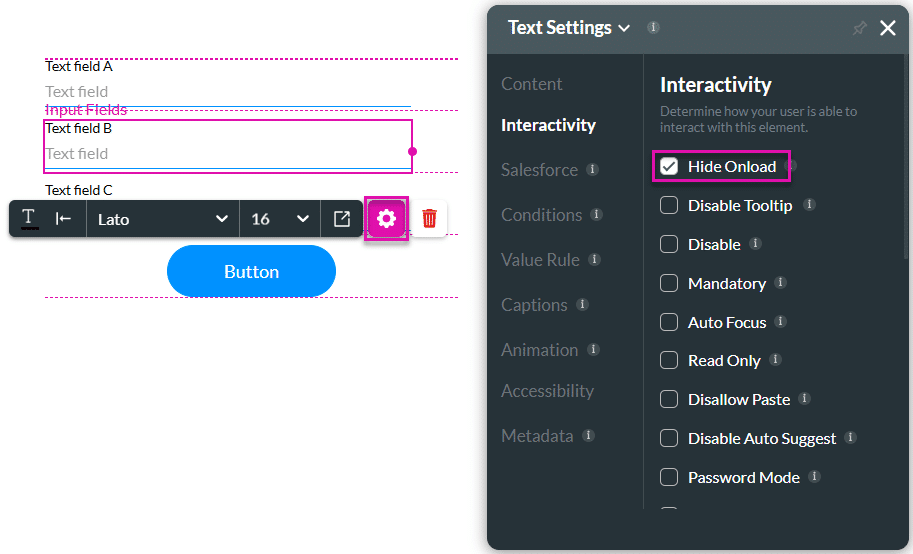
Task: Click the indent alignment icon in toolbar
Action: pos(63,218)
